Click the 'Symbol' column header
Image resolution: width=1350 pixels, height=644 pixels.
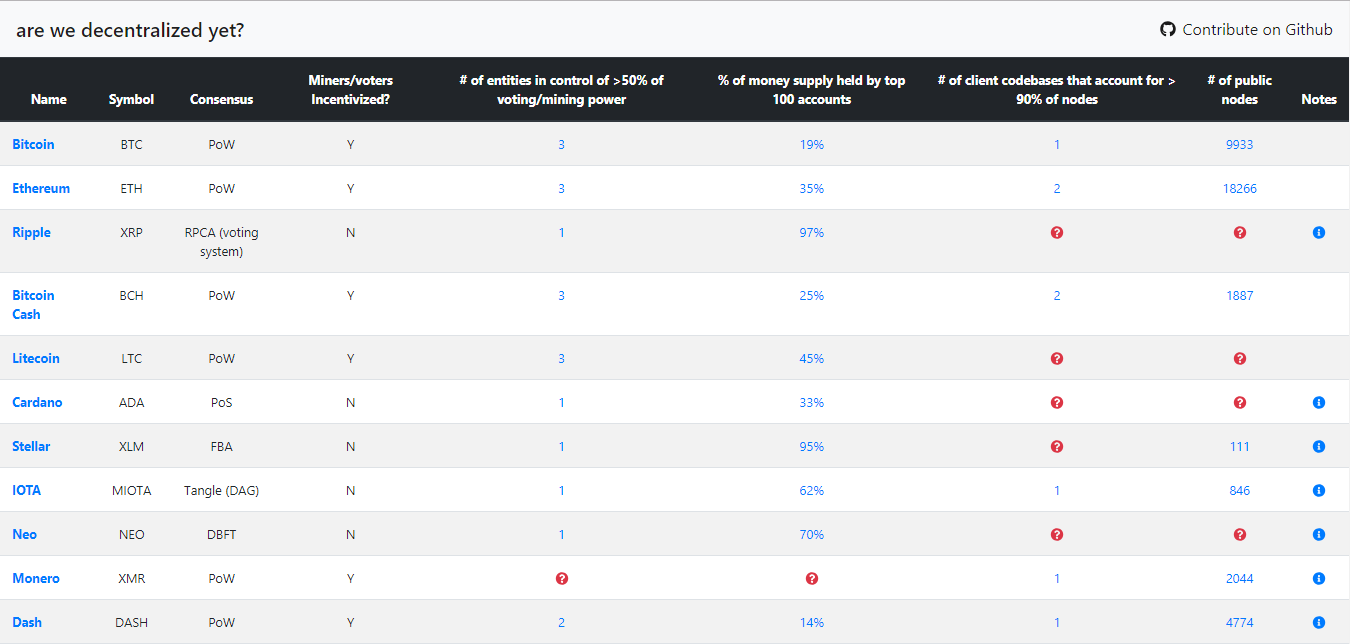[x=131, y=99]
